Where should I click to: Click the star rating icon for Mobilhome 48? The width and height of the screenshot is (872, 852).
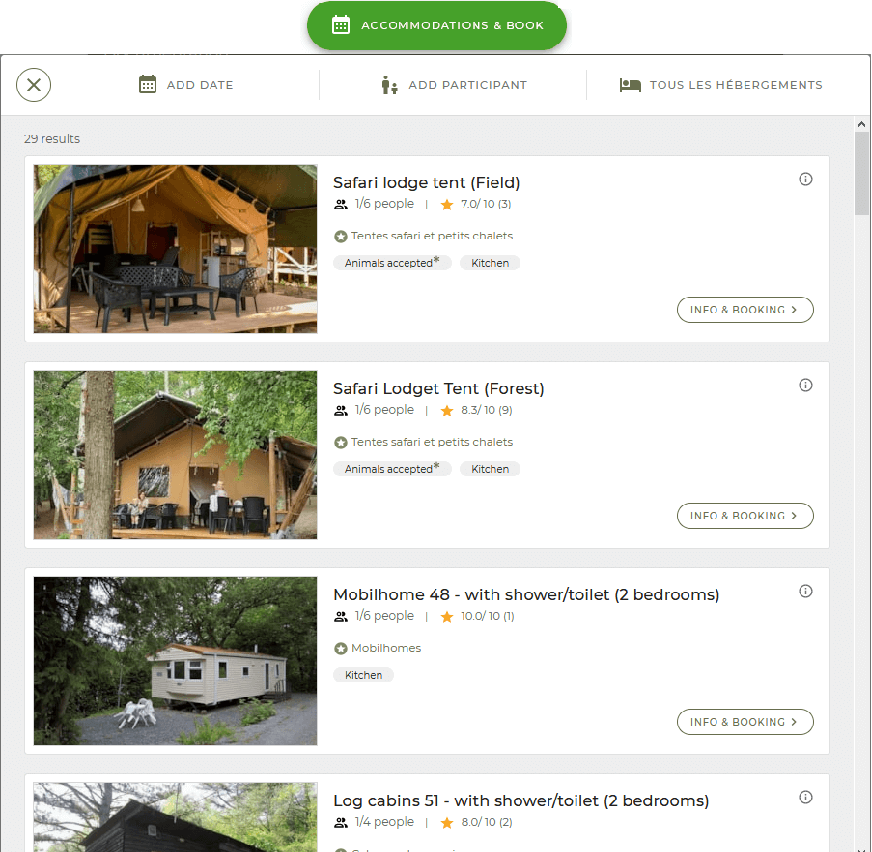[447, 617]
